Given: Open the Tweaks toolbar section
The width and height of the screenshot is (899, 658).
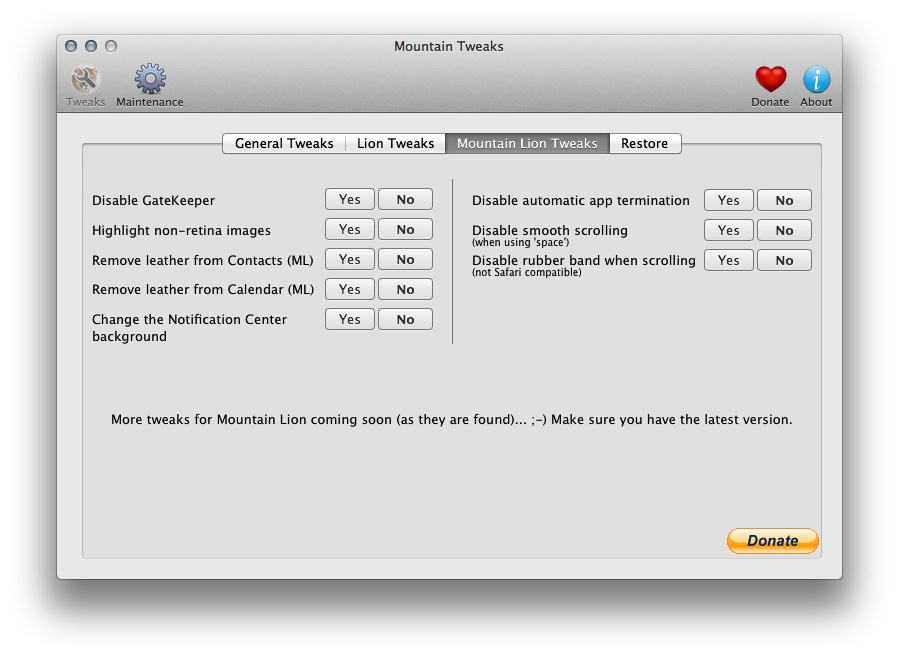Looking at the screenshot, I should pos(85,86).
